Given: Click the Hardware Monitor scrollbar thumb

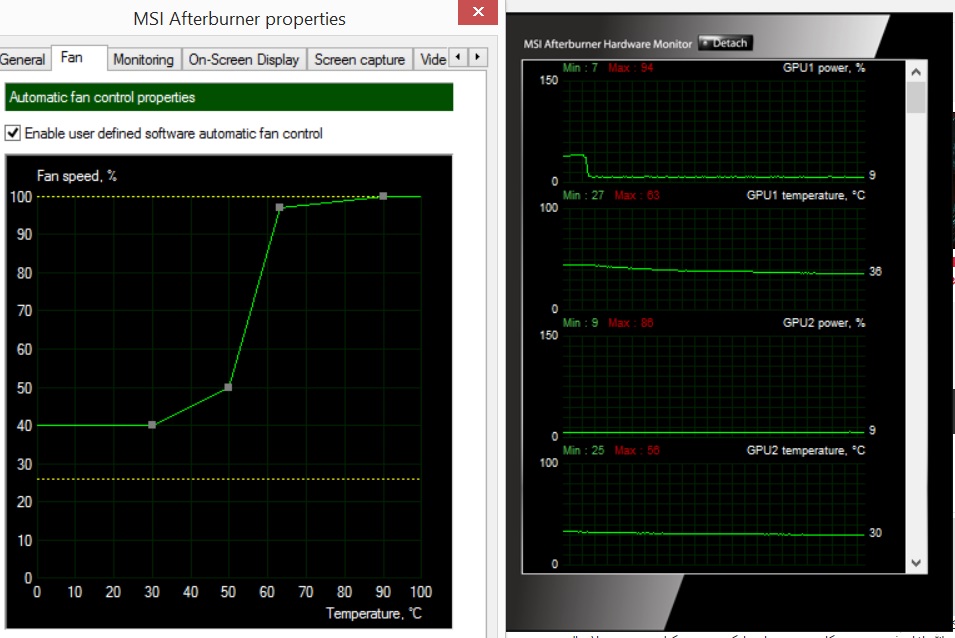Looking at the screenshot, I should [916, 97].
